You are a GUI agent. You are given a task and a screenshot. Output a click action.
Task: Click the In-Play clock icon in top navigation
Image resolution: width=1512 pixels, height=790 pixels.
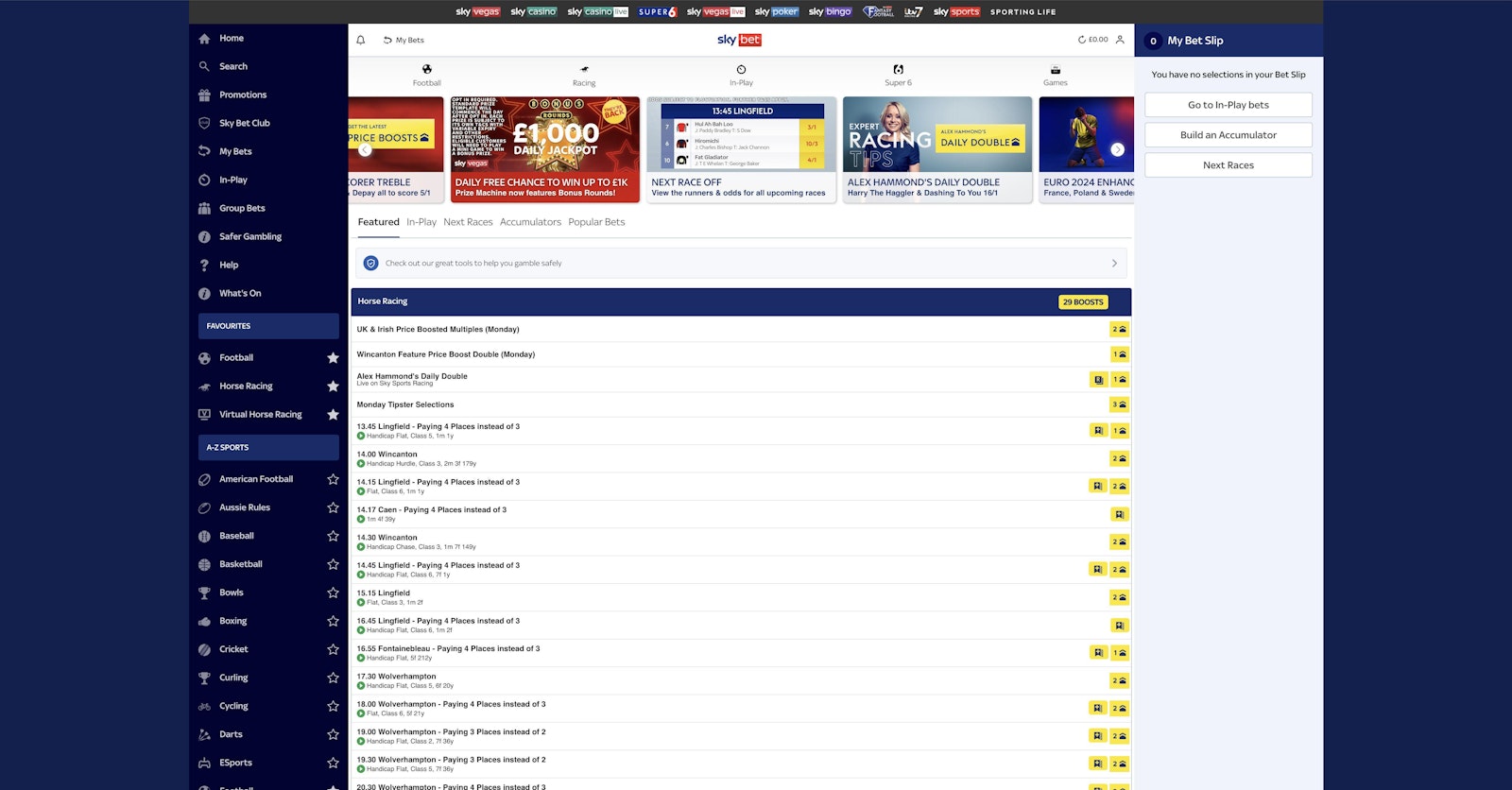(x=741, y=69)
